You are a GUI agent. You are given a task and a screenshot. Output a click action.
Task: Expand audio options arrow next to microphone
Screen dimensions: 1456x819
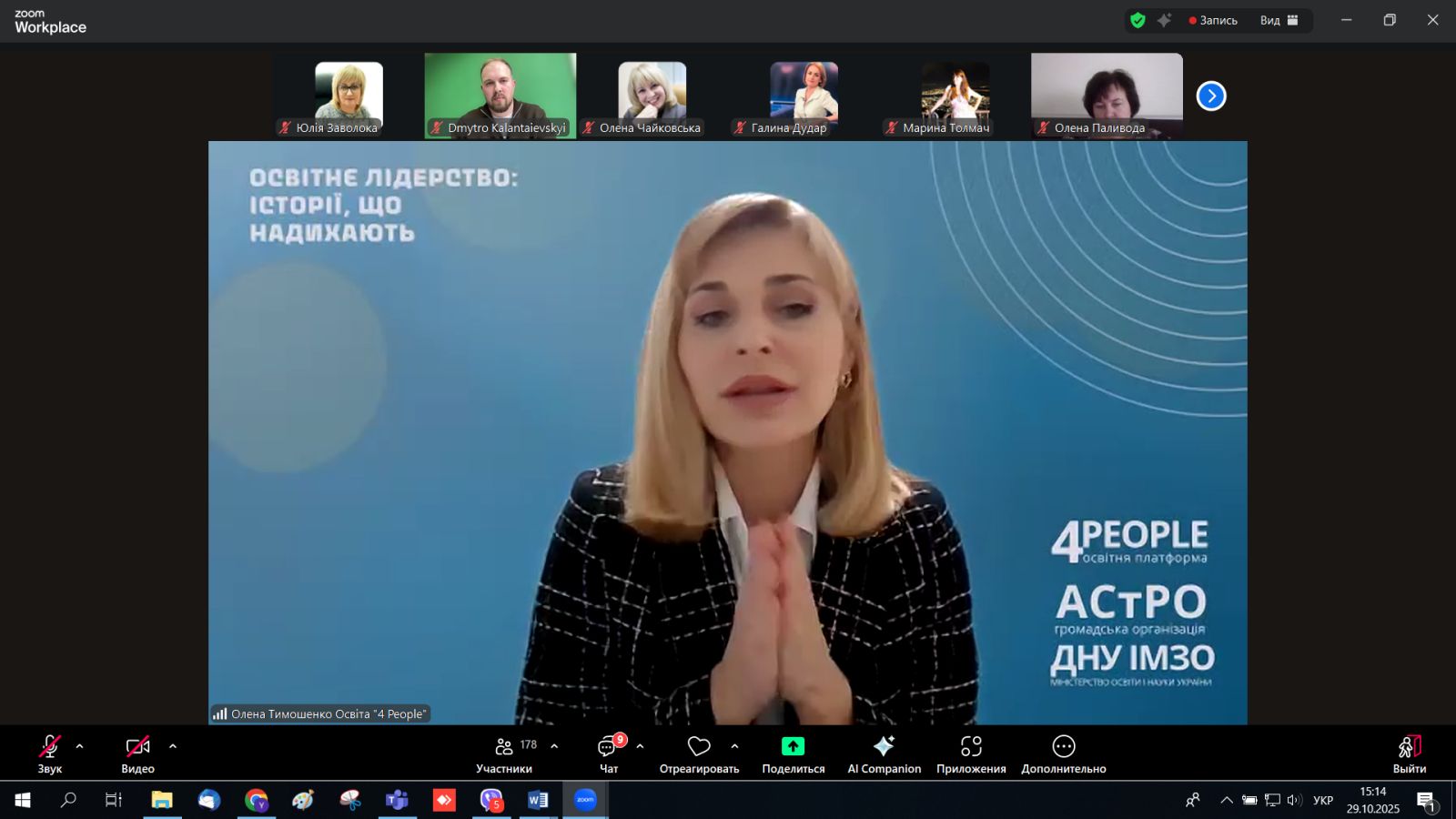(x=80, y=746)
